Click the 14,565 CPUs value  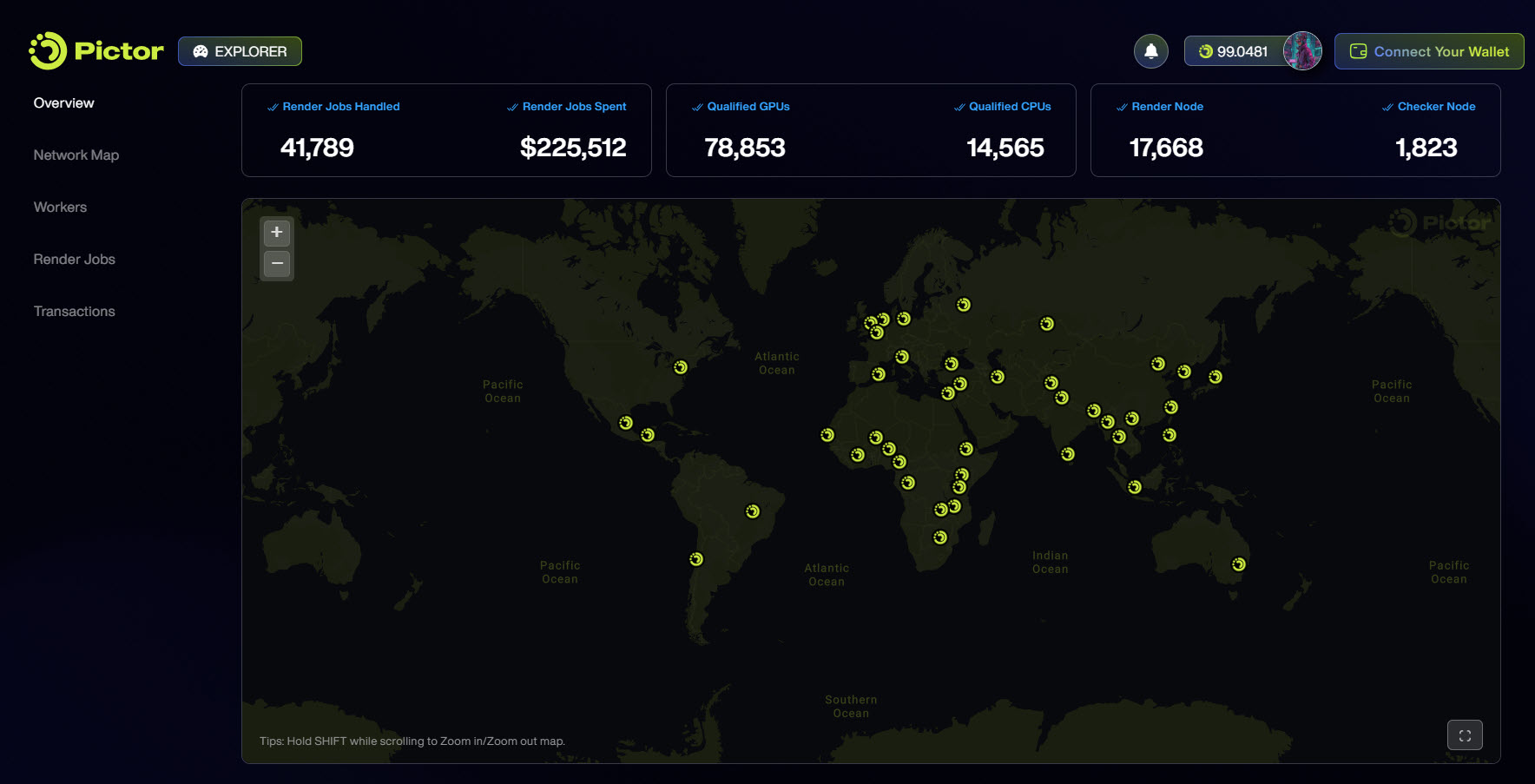pyautogui.click(x=1005, y=148)
